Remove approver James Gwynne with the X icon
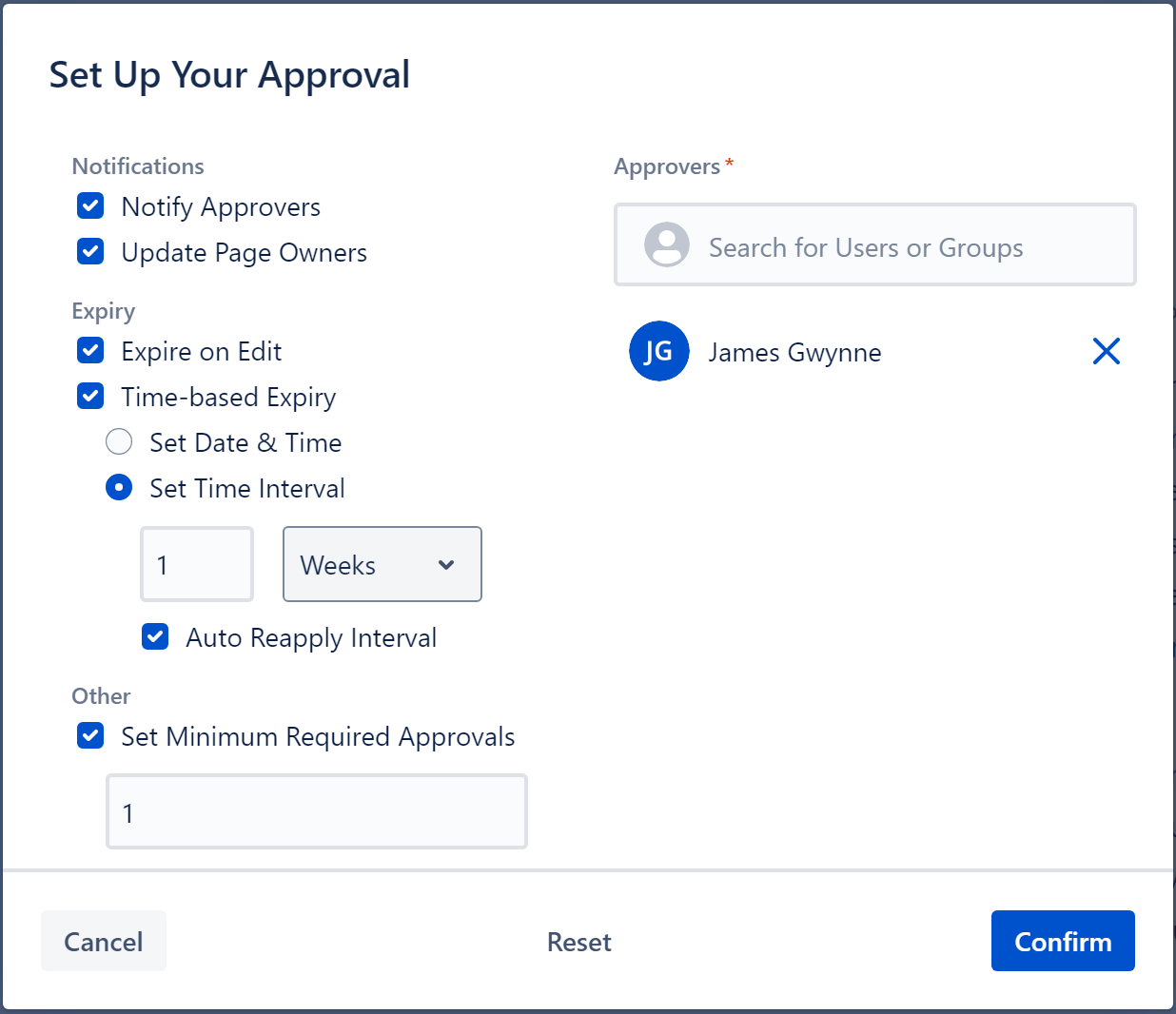 point(1106,351)
